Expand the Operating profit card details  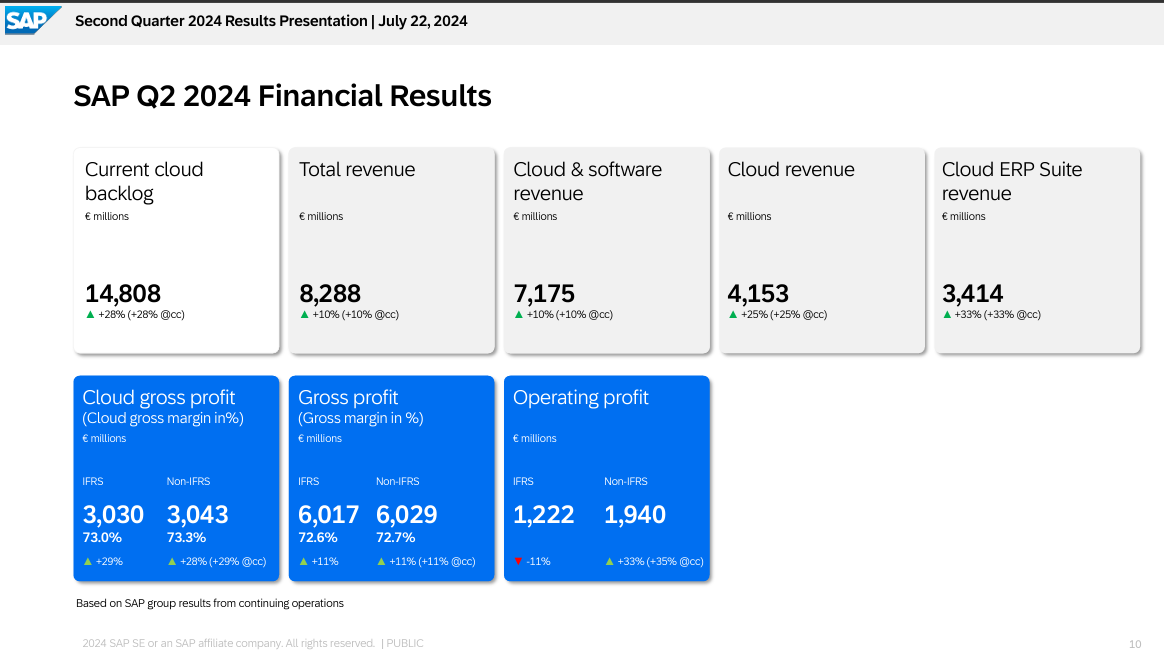[x=606, y=478]
